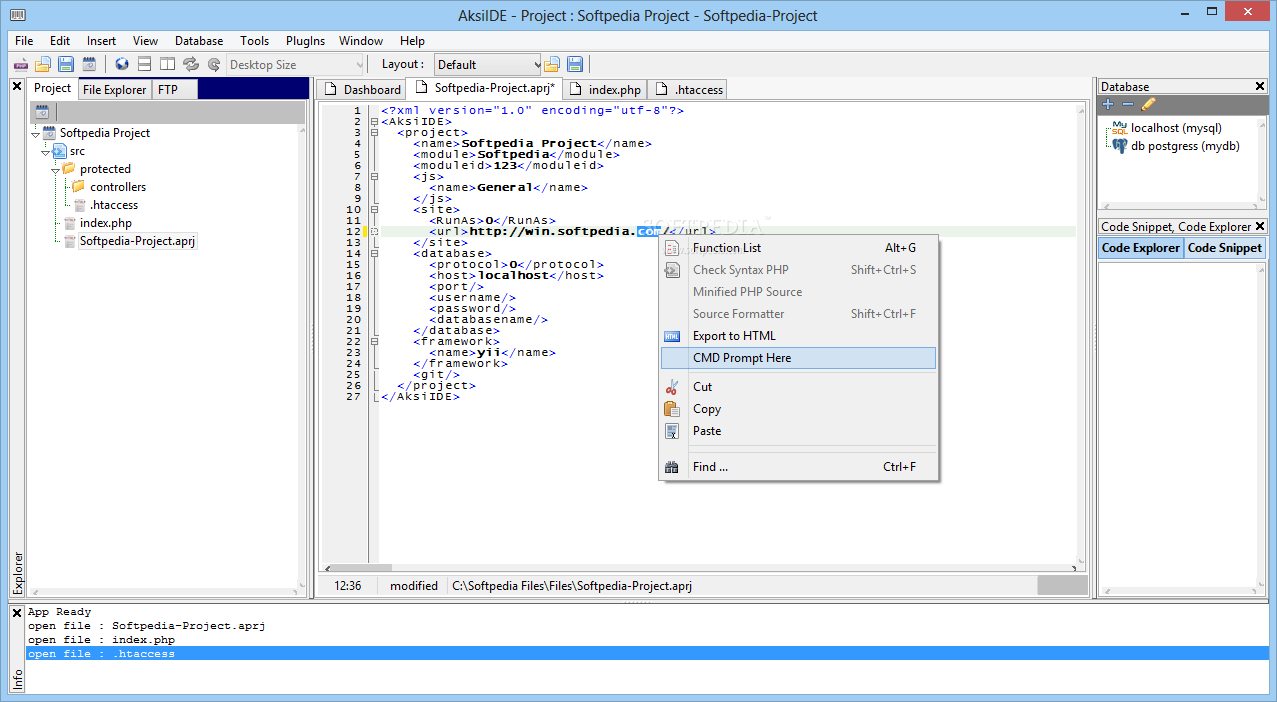This screenshot has height=702, width=1277.
Task: Open the Database menu
Action: [199, 41]
